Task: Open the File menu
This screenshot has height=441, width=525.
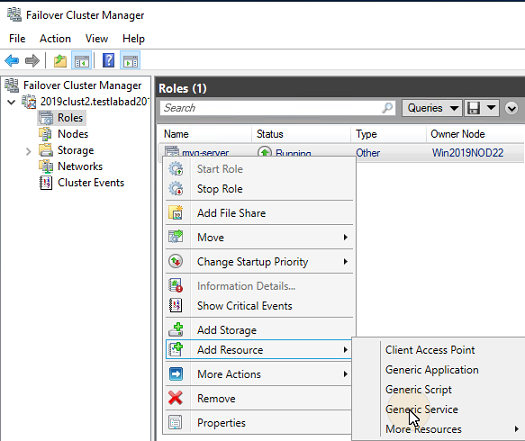Action: click(x=17, y=39)
